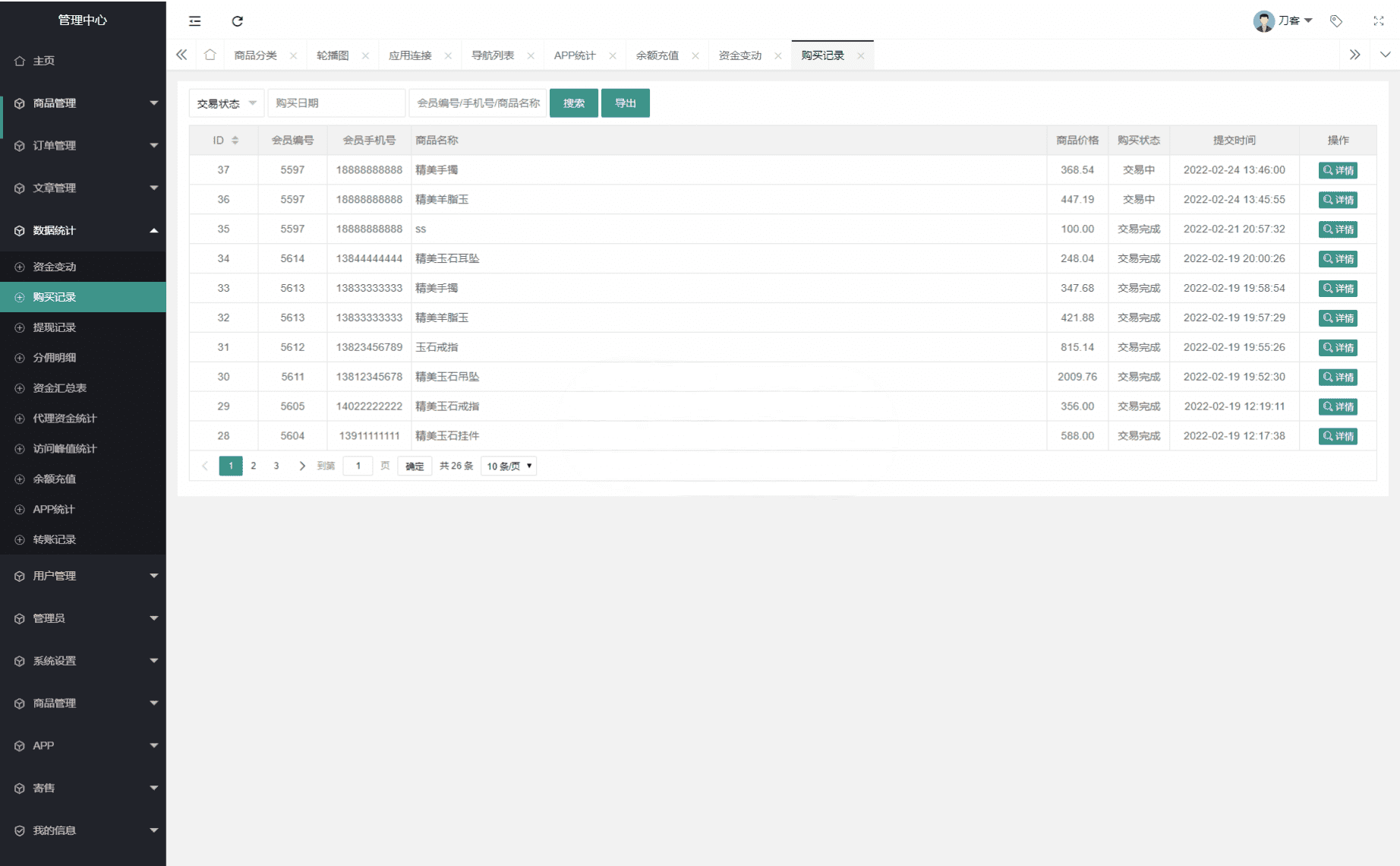Expand the 寄售 menu

pos(83,789)
